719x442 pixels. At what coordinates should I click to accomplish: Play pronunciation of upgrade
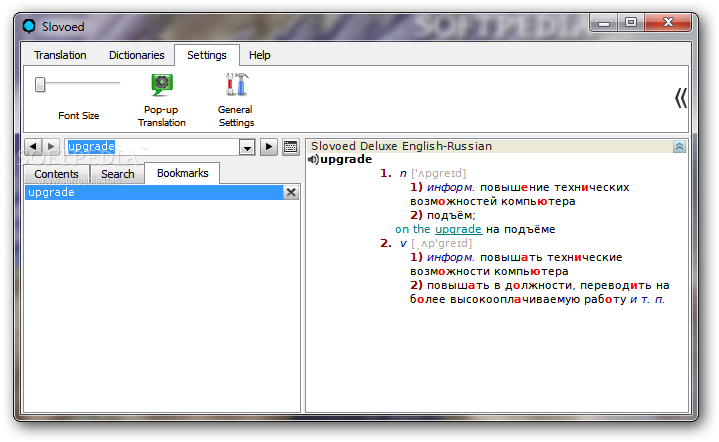pyautogui.click(x=313, y=160)
